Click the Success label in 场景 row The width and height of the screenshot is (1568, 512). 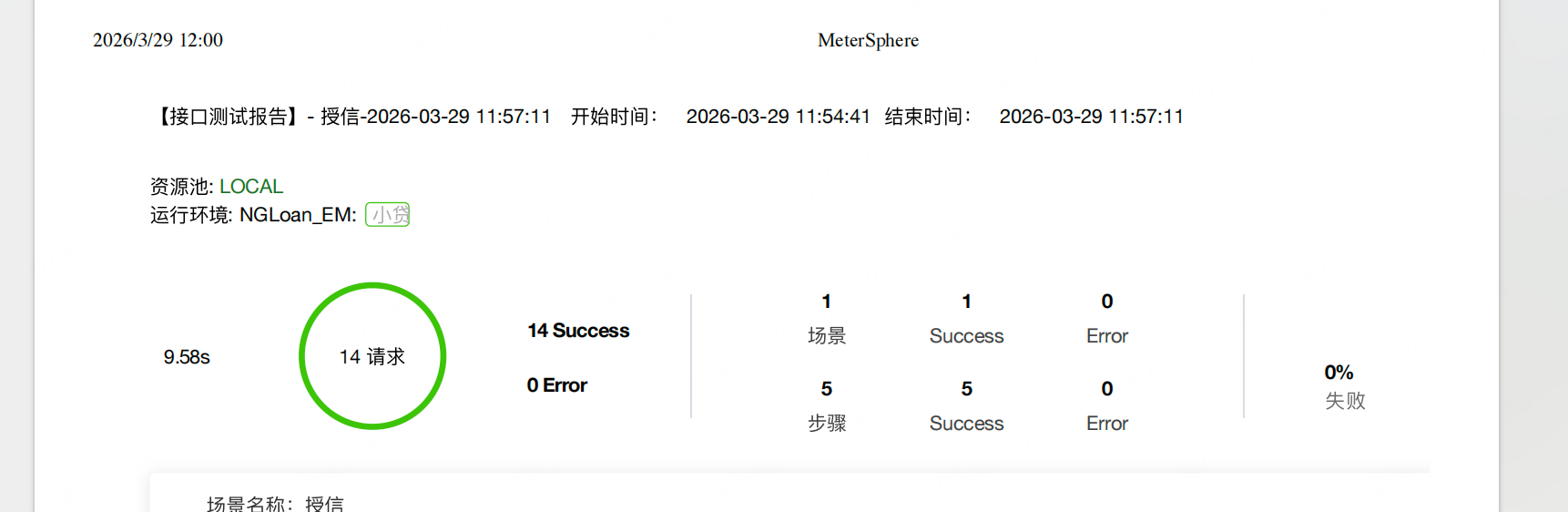click(966, 336)
